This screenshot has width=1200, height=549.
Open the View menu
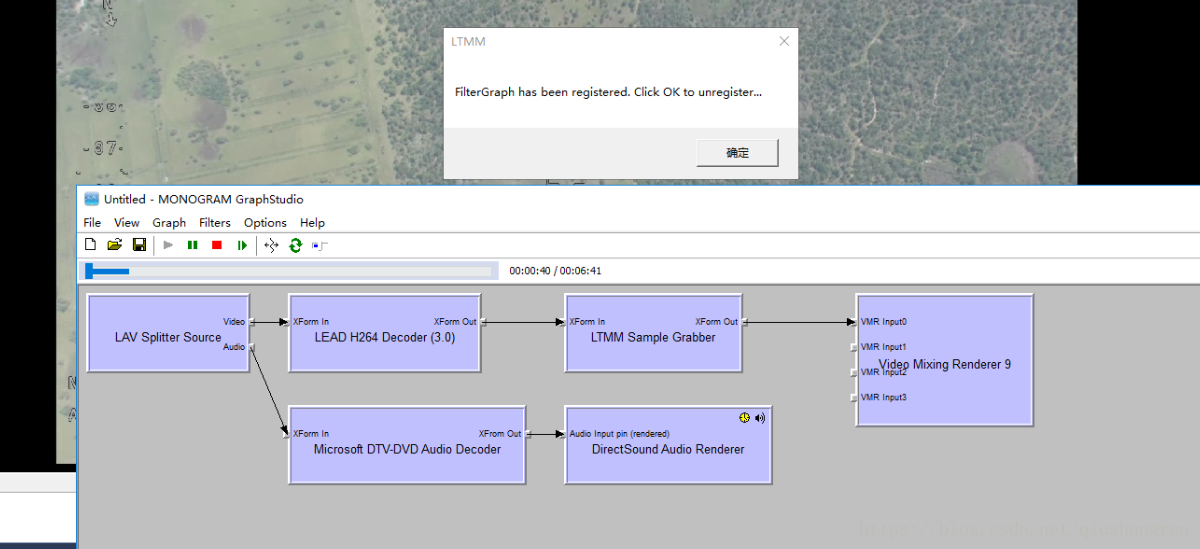[x=127, y=223]
